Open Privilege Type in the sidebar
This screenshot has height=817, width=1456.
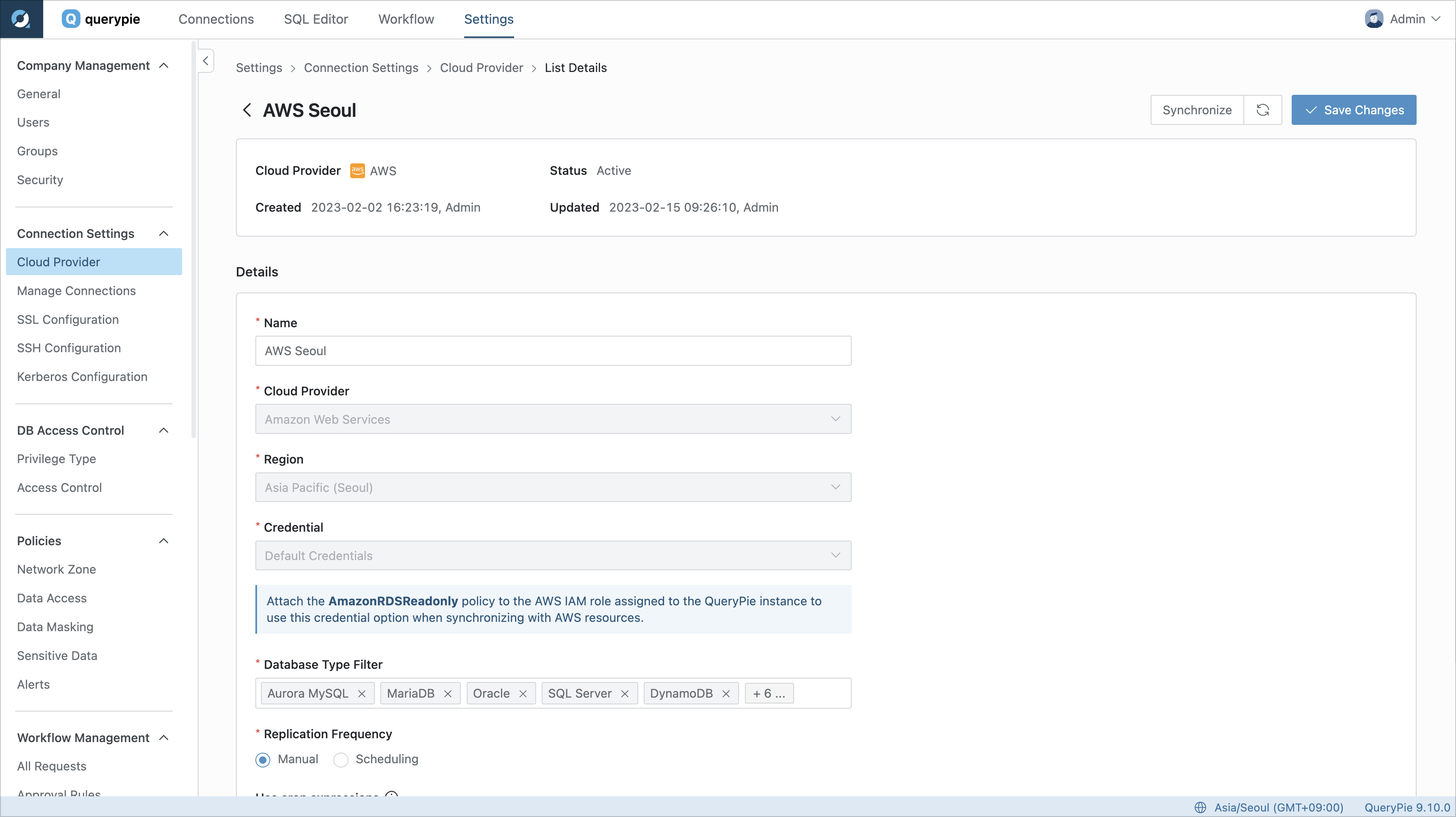pos(56,459)
